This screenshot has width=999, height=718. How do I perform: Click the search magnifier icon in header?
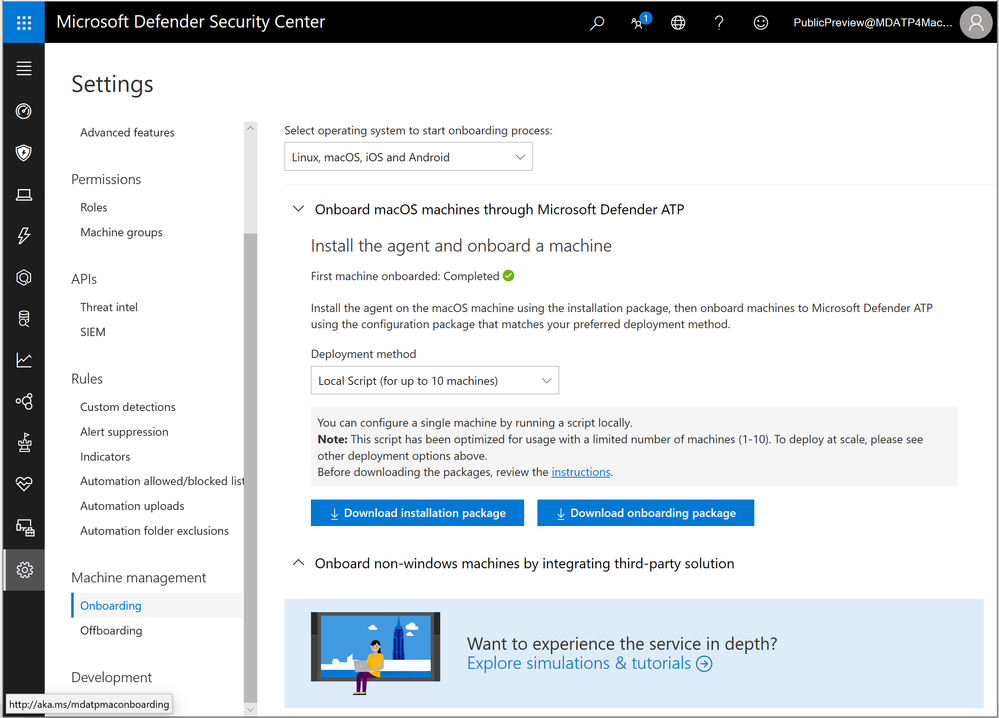point(597,23)
